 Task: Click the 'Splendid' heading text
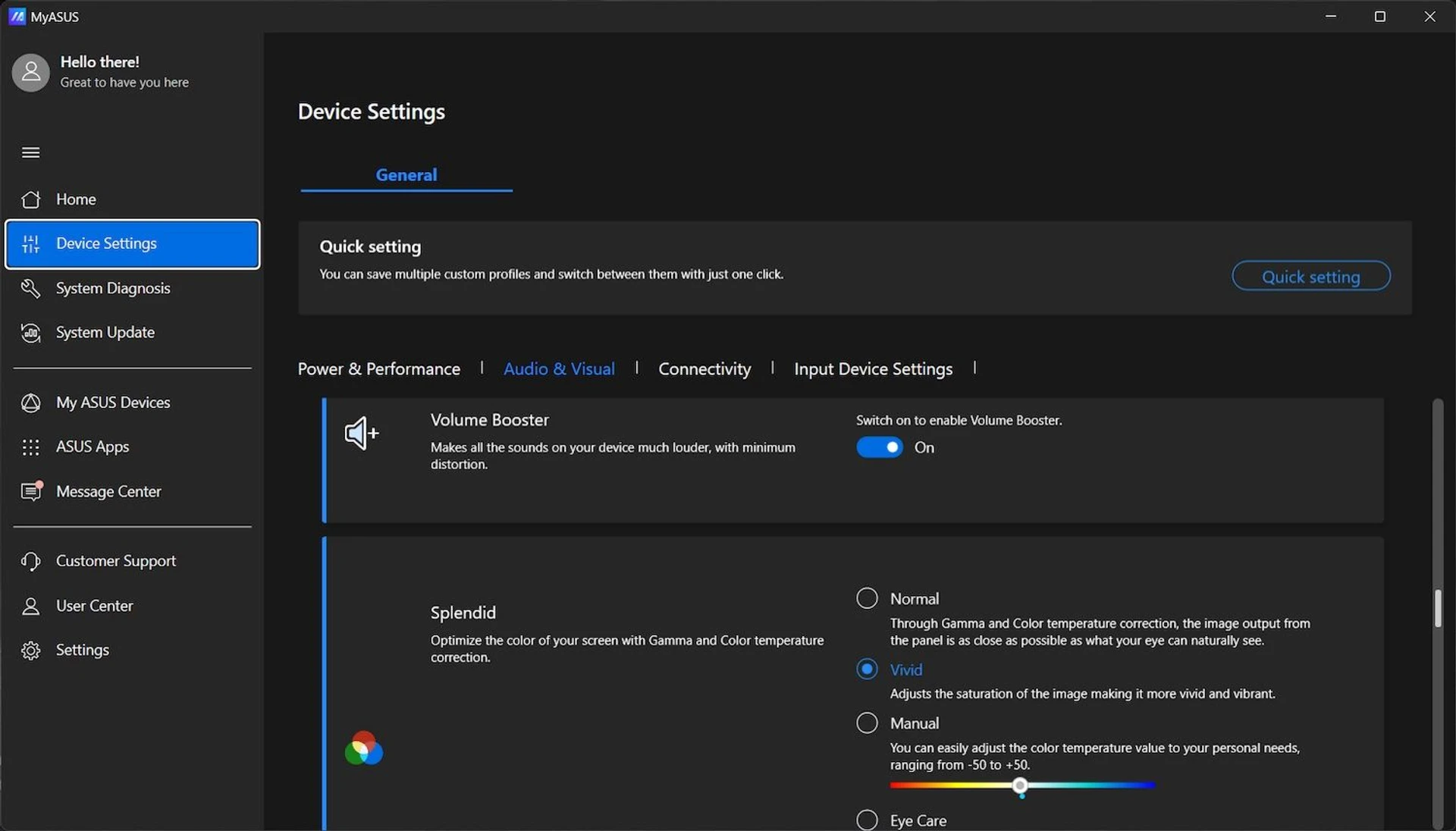[463, 613]
